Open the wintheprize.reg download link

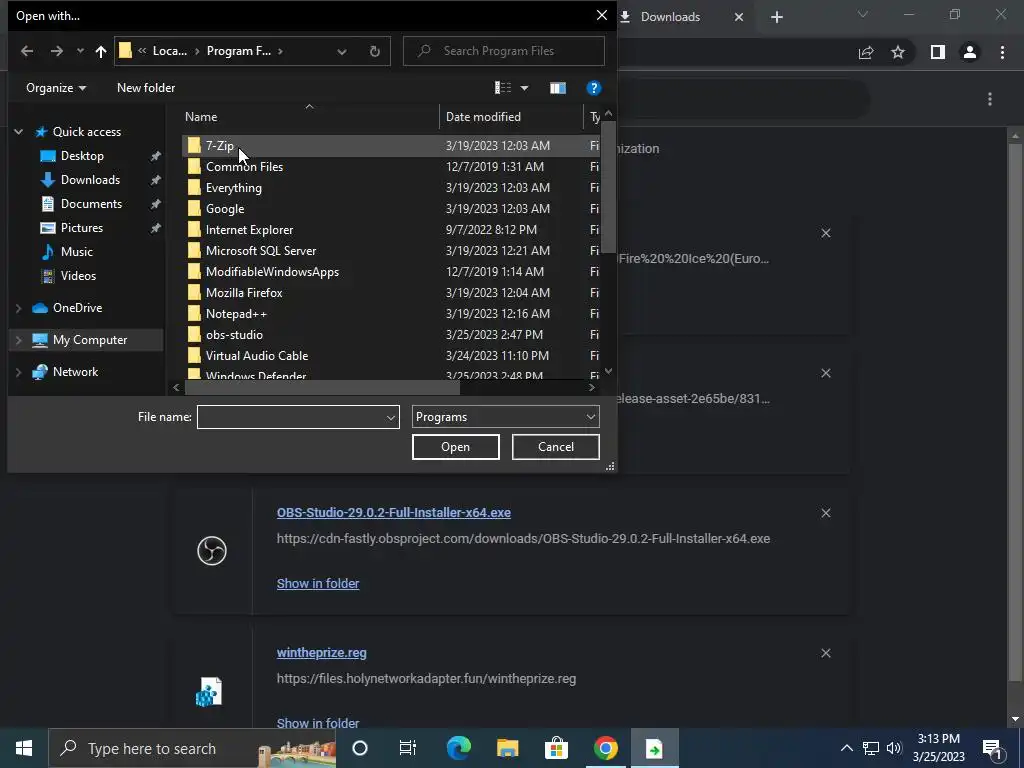(x=321, y=652)
